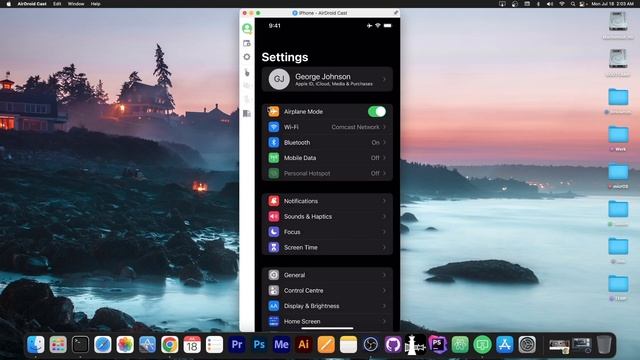The width and height of the screenshot is (640, 360).
Task: Open the Bluetooth row chevron
Action: [x=384, y=142]
